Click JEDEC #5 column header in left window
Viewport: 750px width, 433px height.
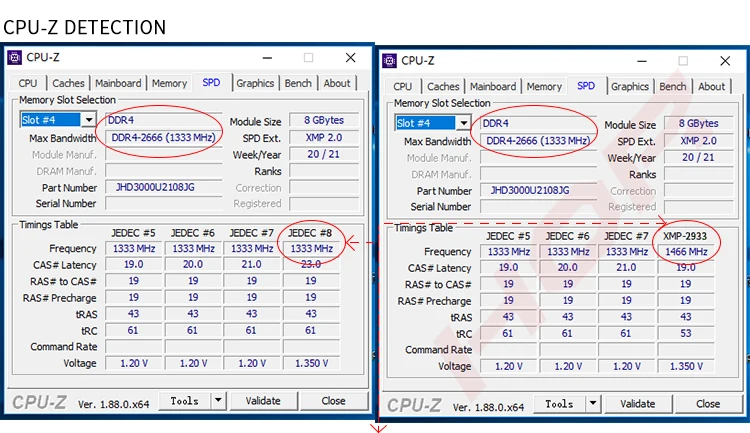pyautogui.click(x=133, y=233)
